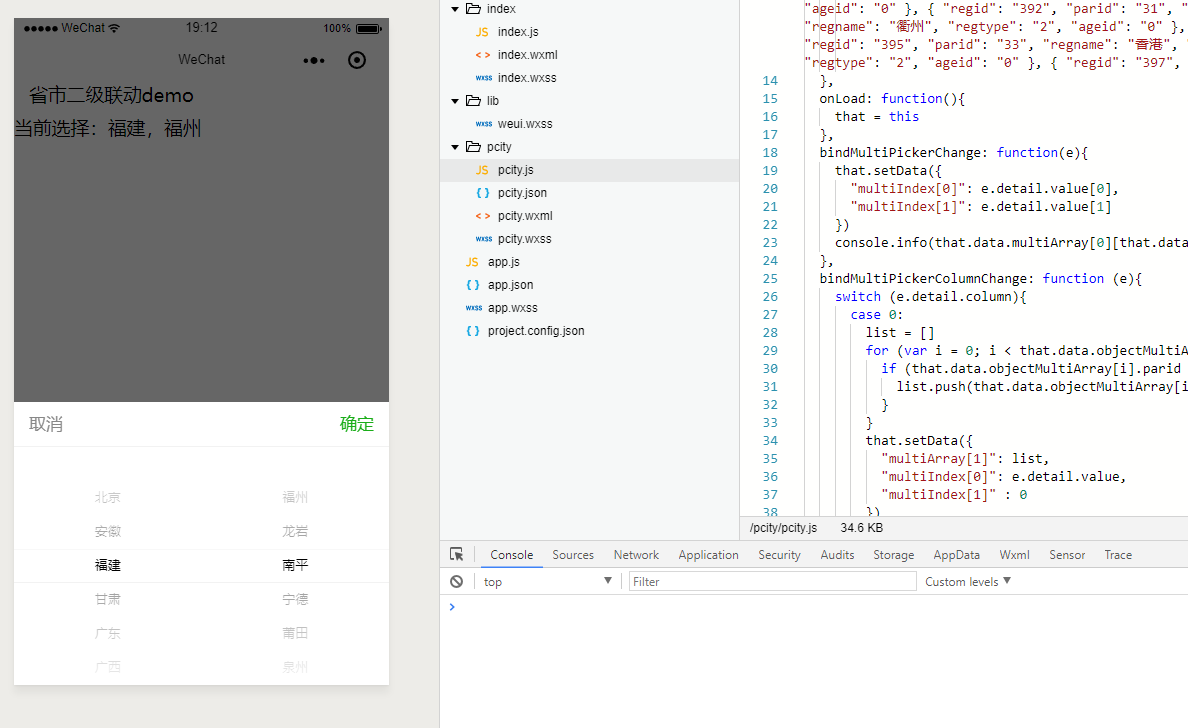Collapse the index folder arrow
Viewport: 1188px width, 728px height.
[455, 9]
